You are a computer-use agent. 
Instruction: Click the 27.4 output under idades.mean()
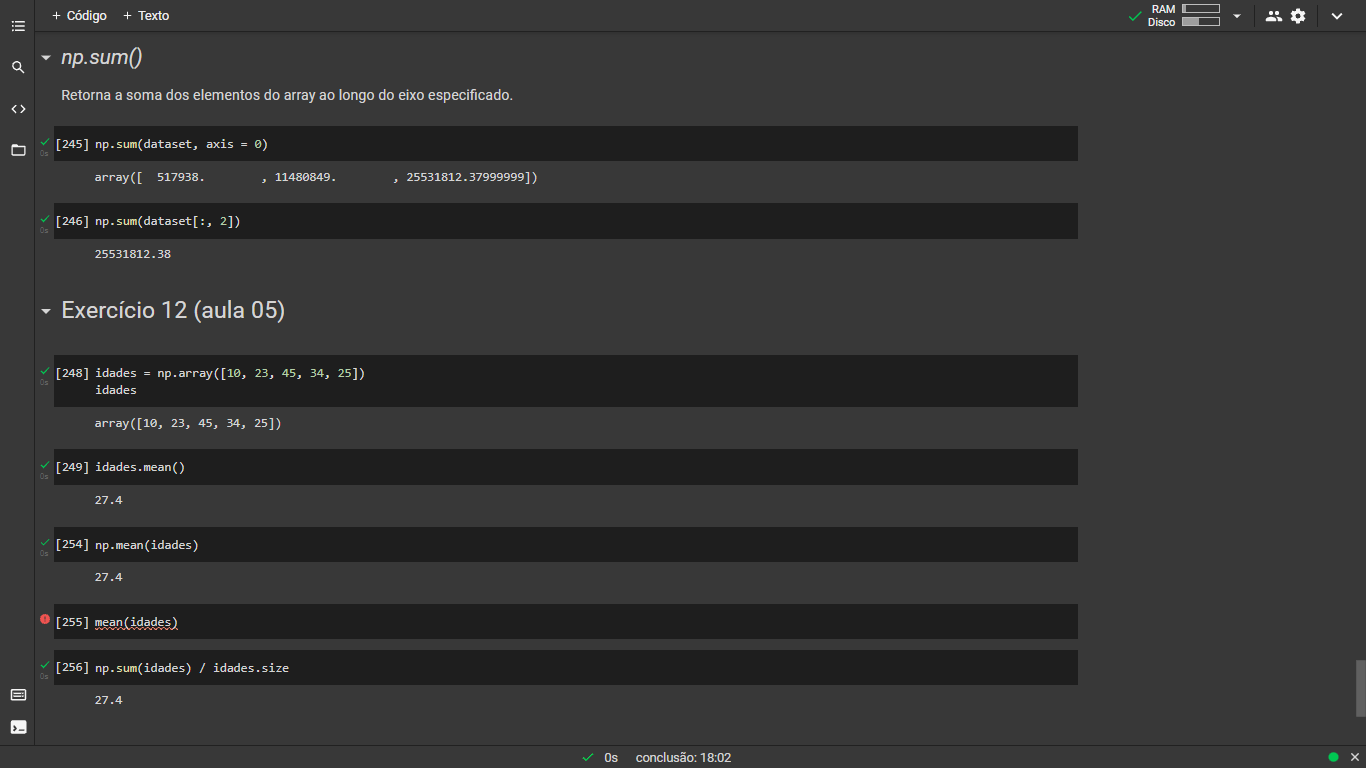[108, 500]
